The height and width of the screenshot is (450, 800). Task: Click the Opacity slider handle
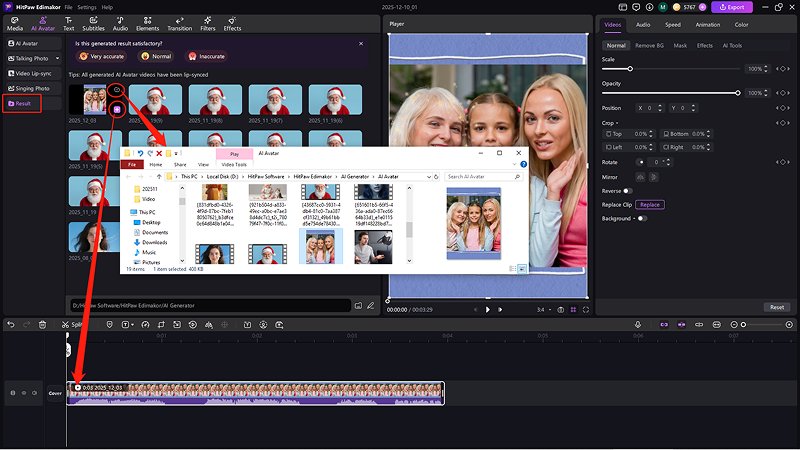click(x=739, y=93)
